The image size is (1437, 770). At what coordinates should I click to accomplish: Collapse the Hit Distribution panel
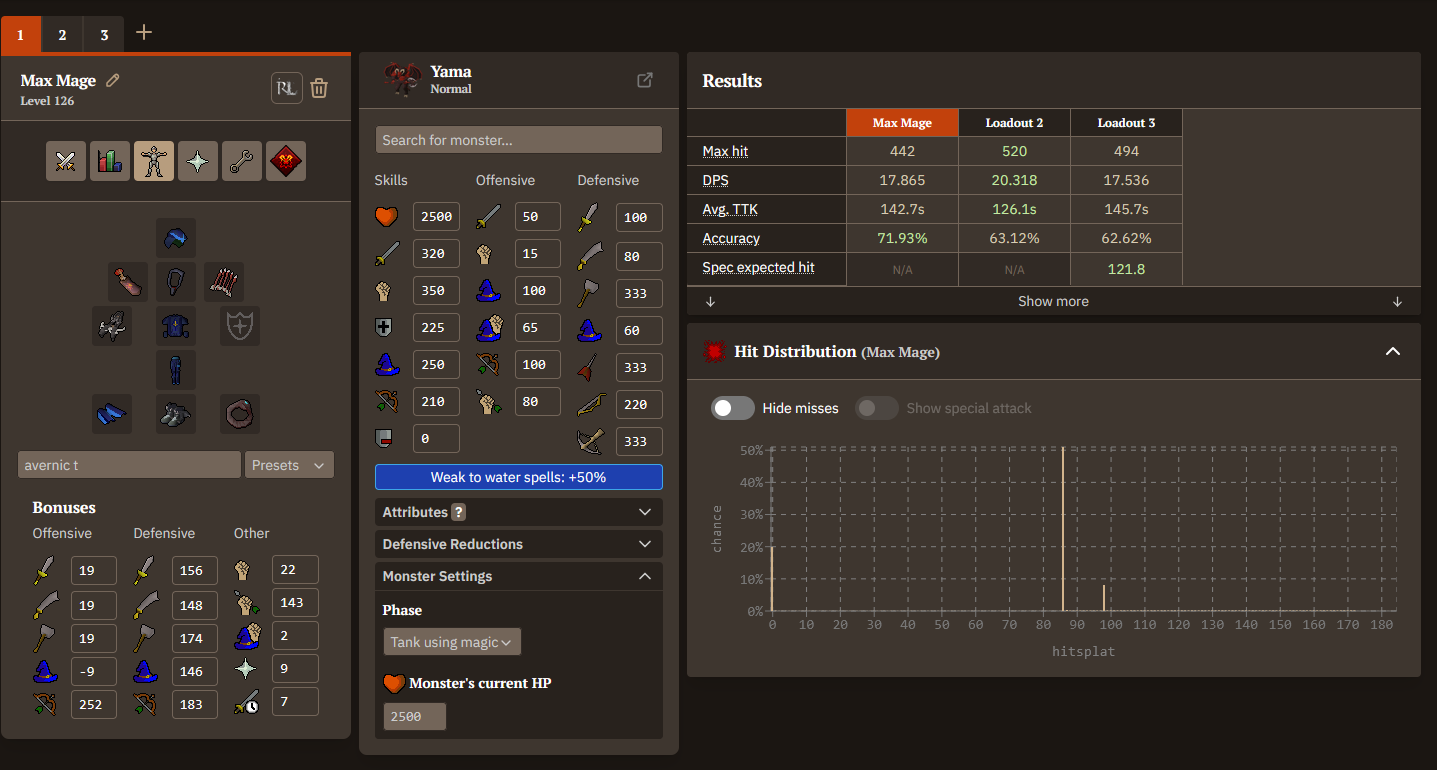coord(1393,352)
